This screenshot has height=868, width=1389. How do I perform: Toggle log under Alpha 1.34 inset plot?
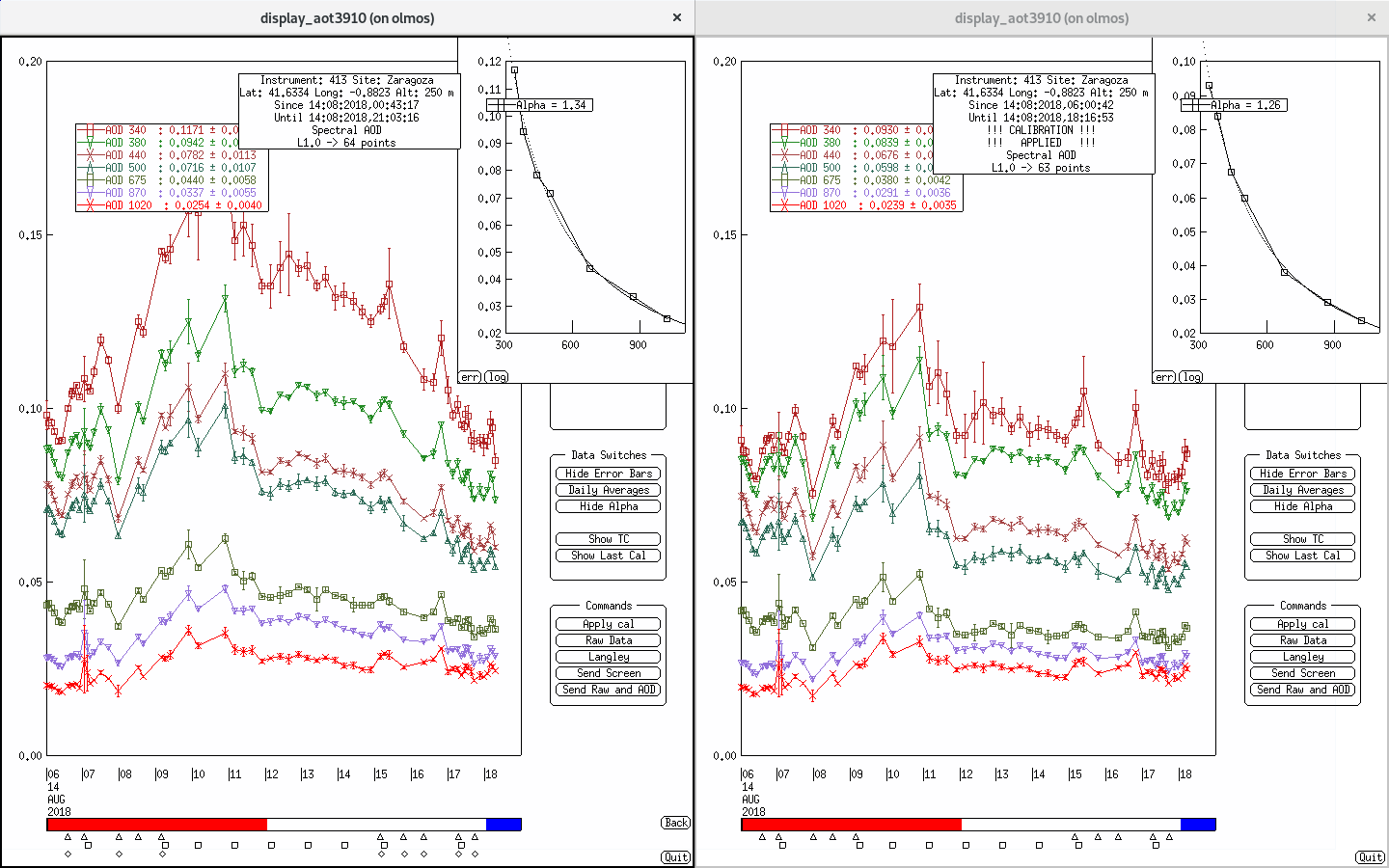[x=497, y=377]
